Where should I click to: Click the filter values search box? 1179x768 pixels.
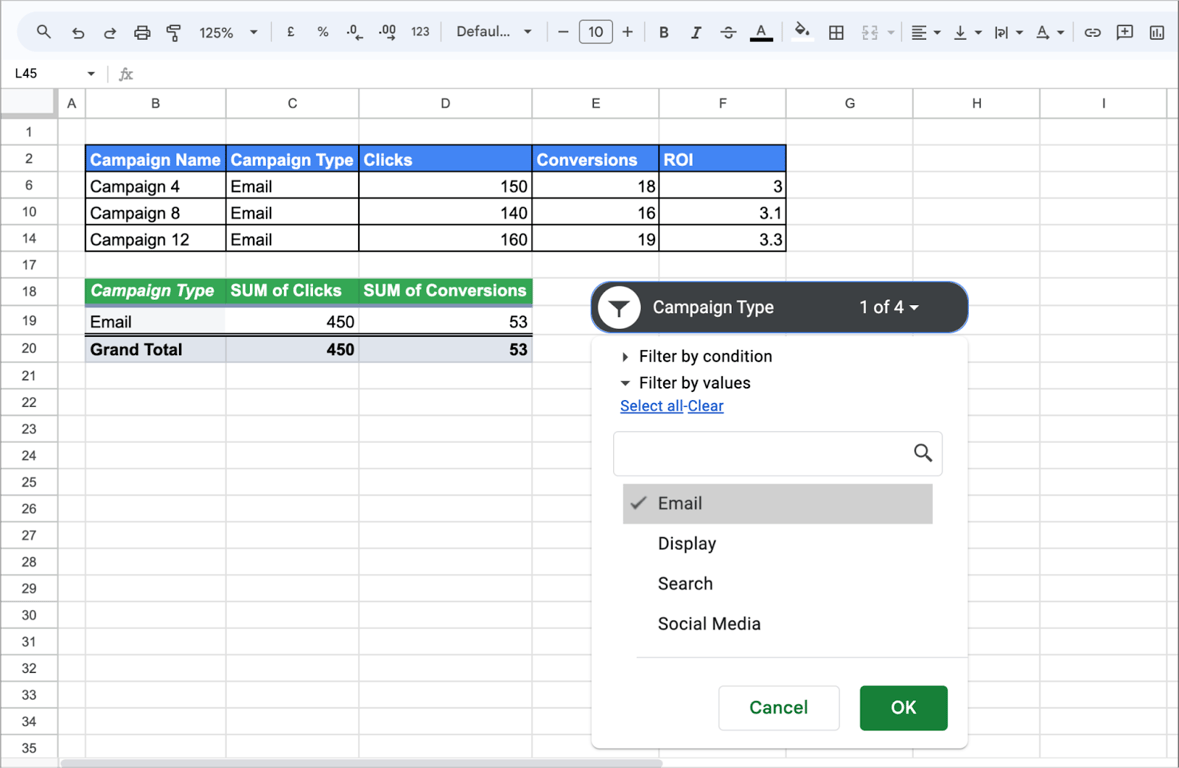tap(777, 454)
